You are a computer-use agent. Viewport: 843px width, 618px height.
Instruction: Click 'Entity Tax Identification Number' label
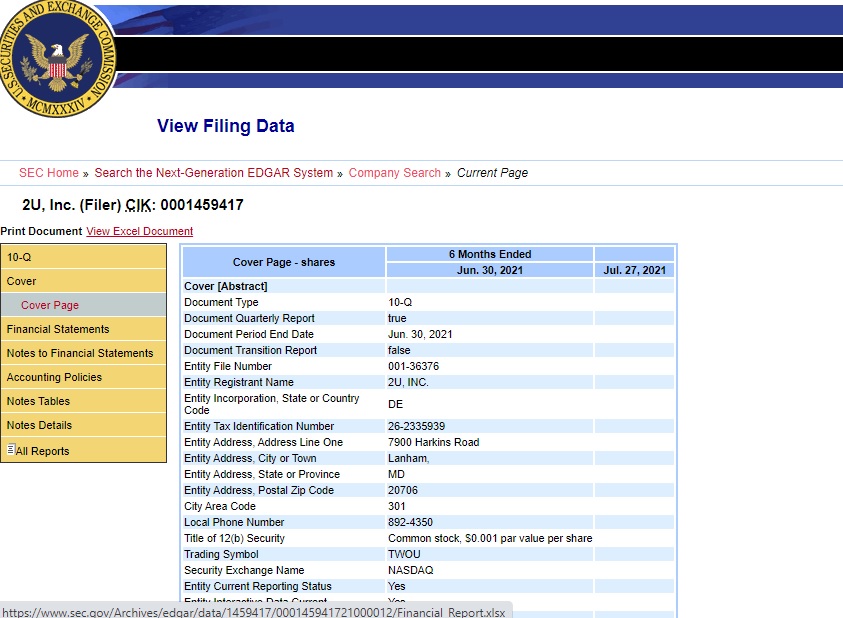[x=259, y=426]
